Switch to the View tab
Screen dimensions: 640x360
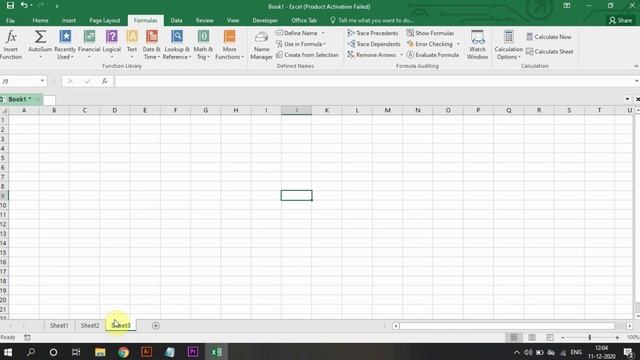pos(233,20)
